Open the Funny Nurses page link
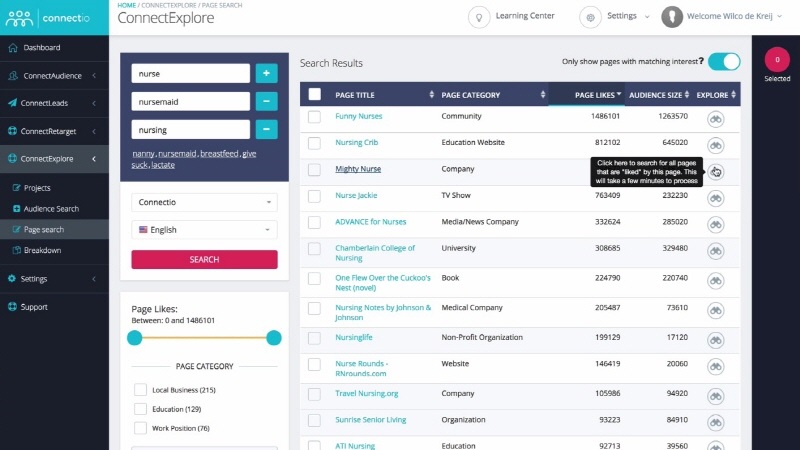 click(359, 116)
